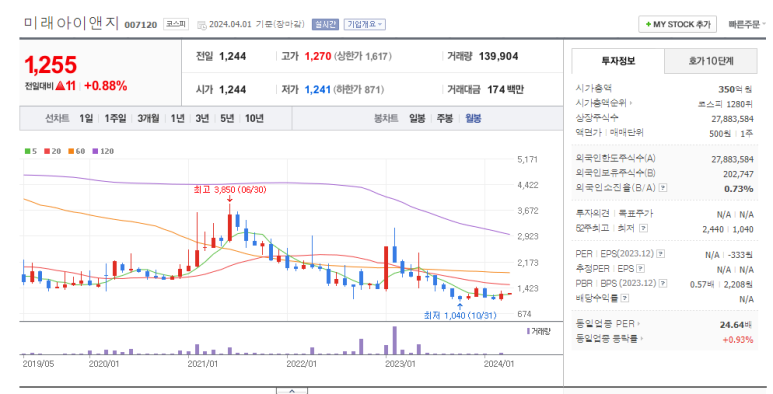The image size is (773, 394).
Task: Select the 1년 line chart period
Action: [177, 118]
